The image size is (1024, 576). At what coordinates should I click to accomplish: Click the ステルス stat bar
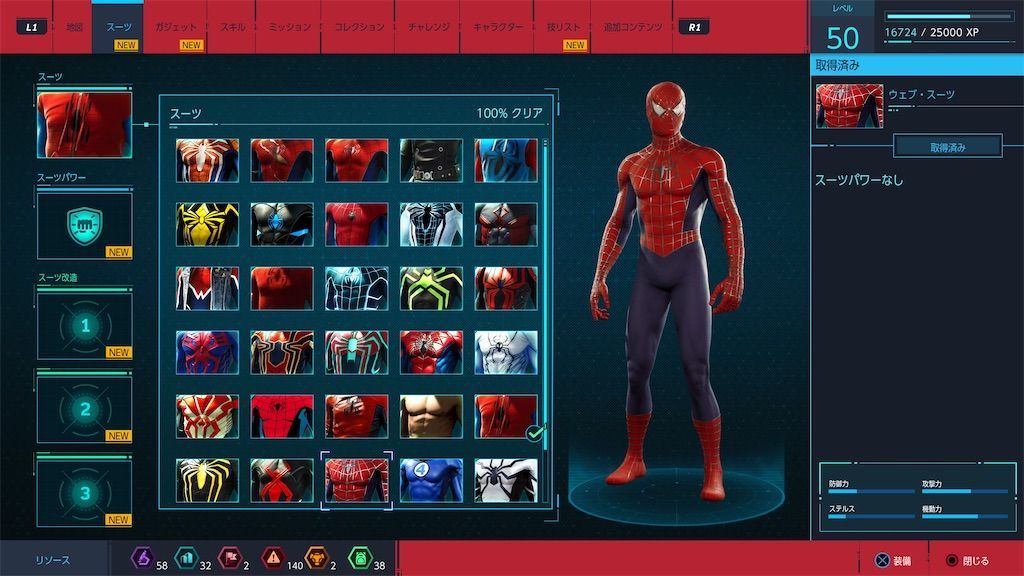[x=871, y=516]
